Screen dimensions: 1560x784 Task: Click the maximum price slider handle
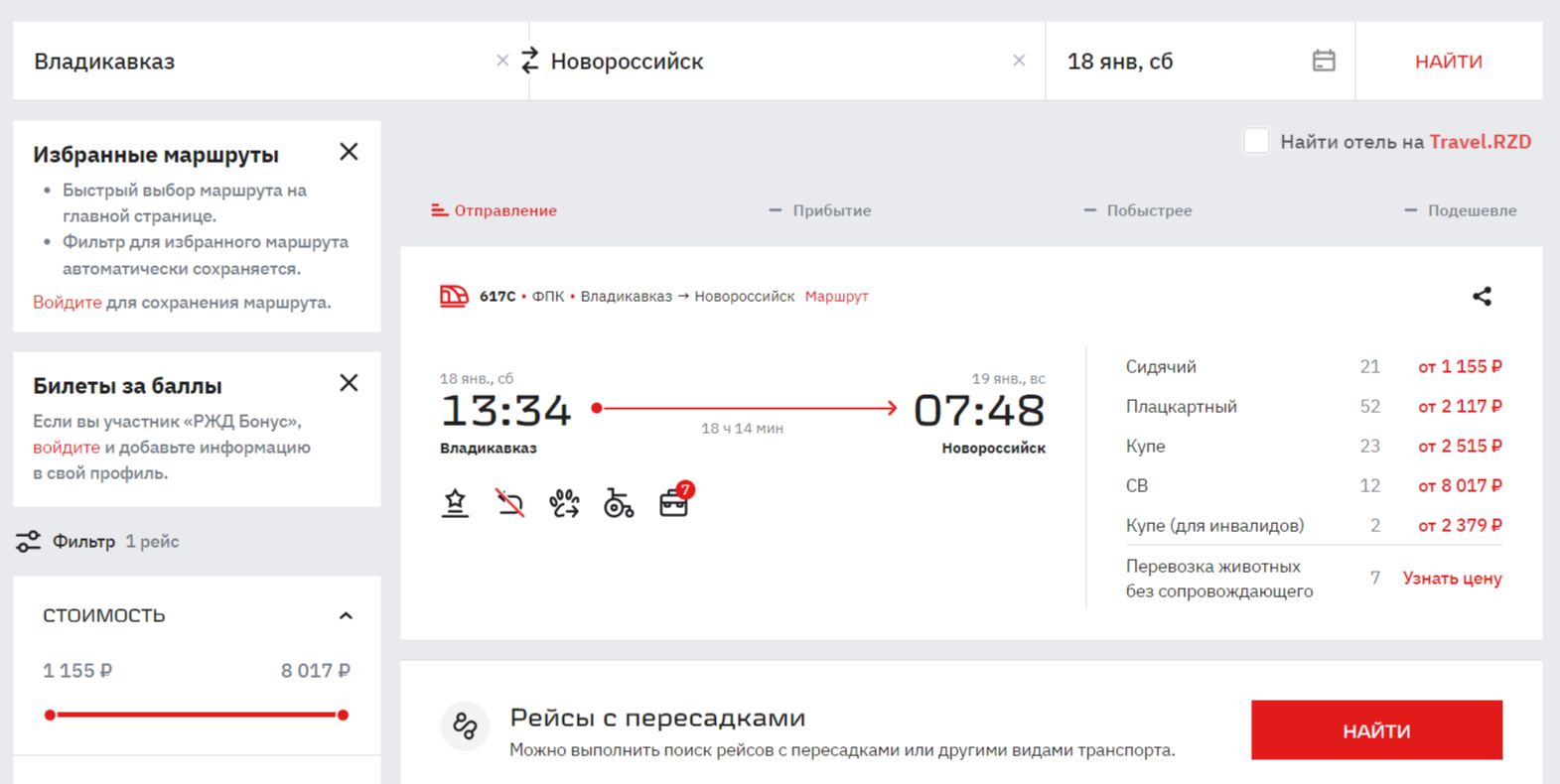coord(343,715)
